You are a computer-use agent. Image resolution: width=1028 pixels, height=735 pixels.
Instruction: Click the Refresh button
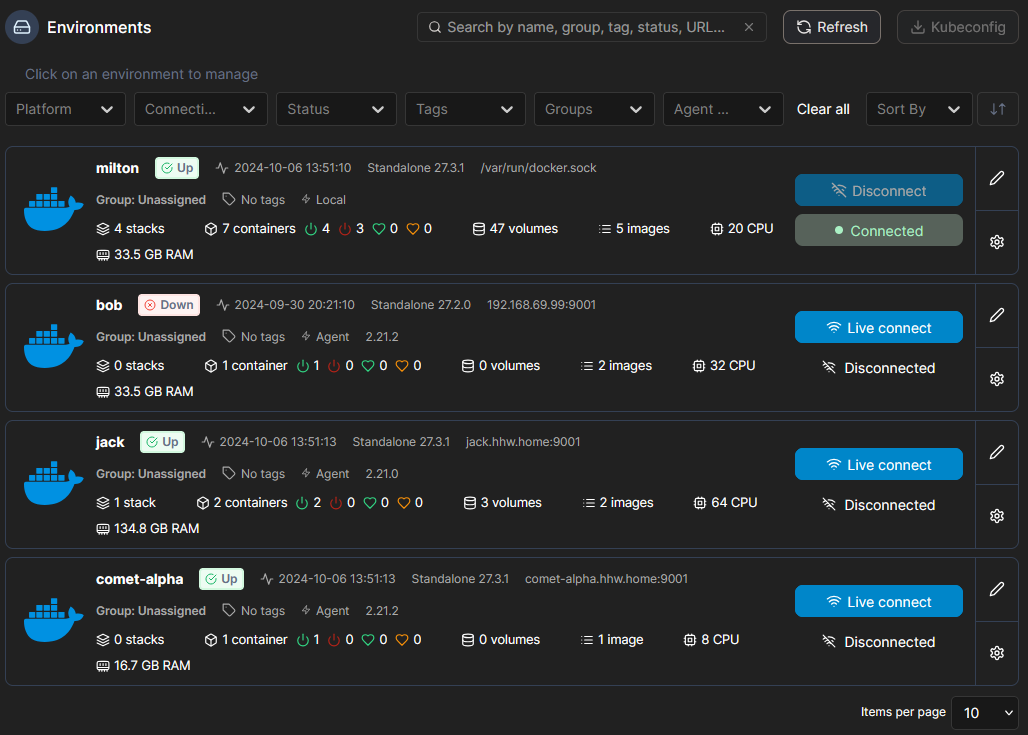click(x=831, y=27)
